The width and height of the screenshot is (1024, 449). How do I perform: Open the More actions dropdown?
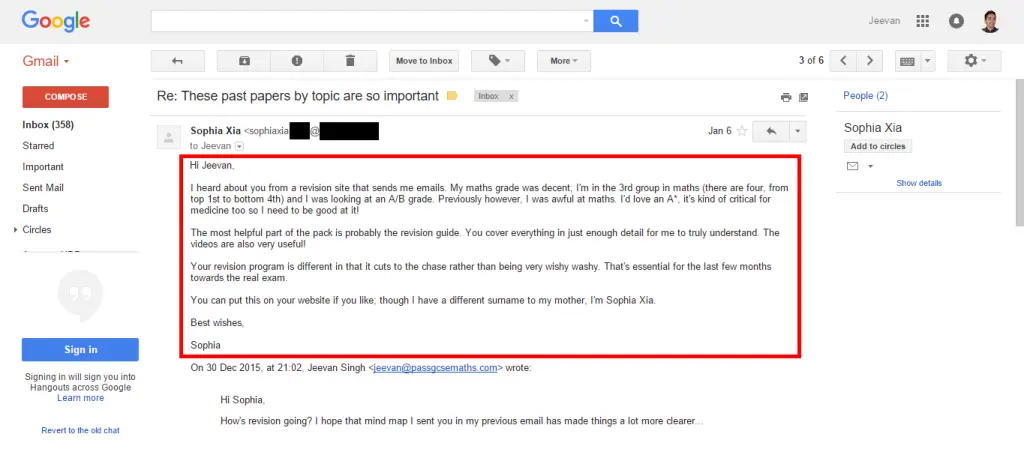[564, 61]
